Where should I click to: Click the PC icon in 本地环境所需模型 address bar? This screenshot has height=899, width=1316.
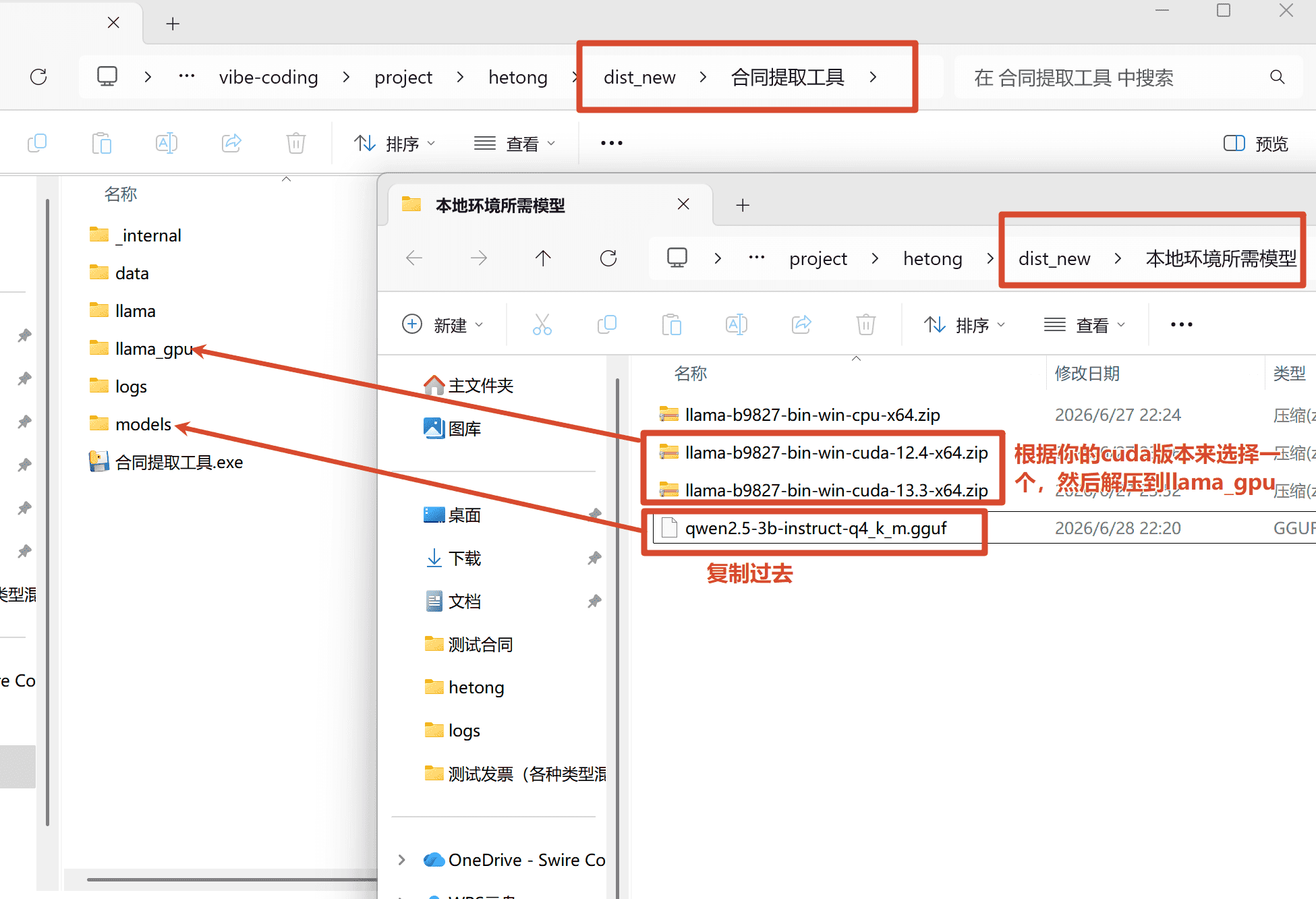[677, 258]
